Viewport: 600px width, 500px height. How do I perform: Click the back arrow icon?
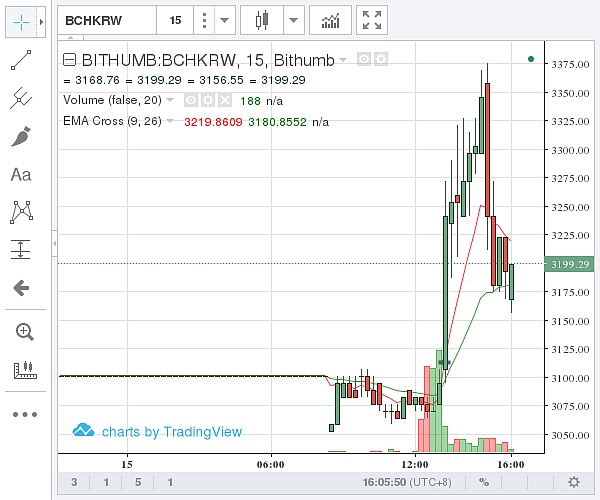21,288
